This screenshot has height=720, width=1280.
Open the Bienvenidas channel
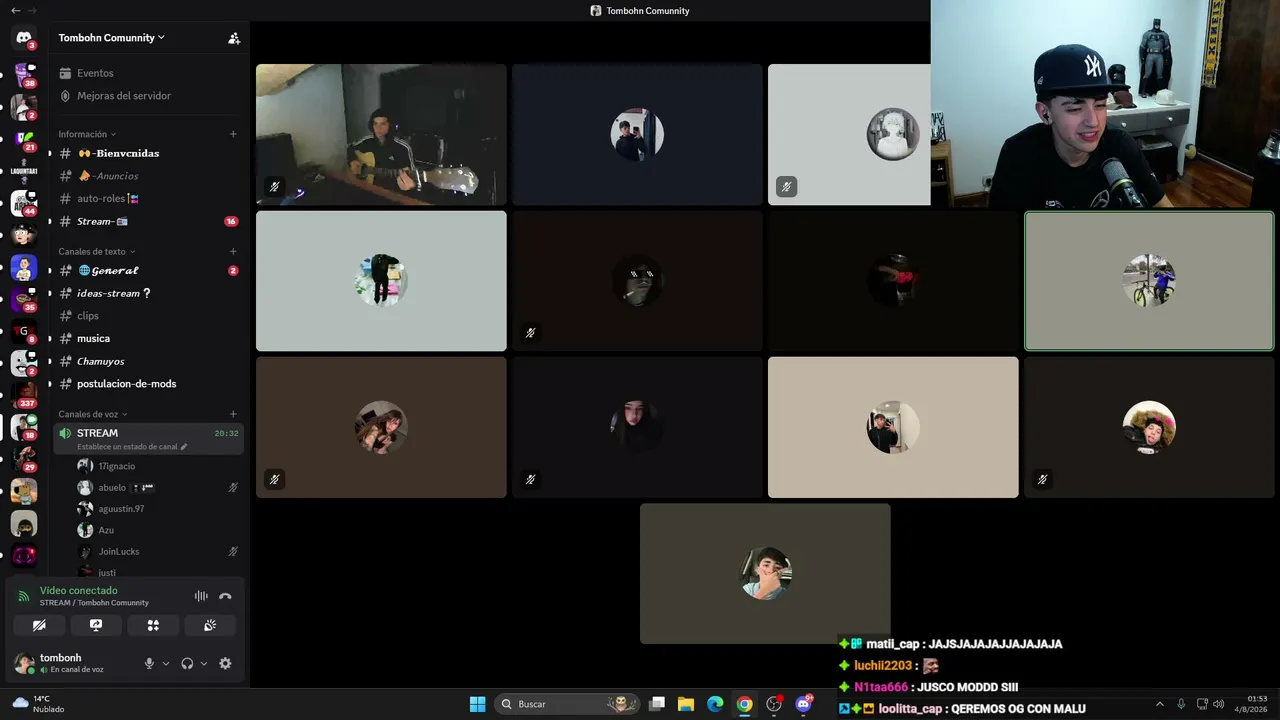(x=148, y=154)
